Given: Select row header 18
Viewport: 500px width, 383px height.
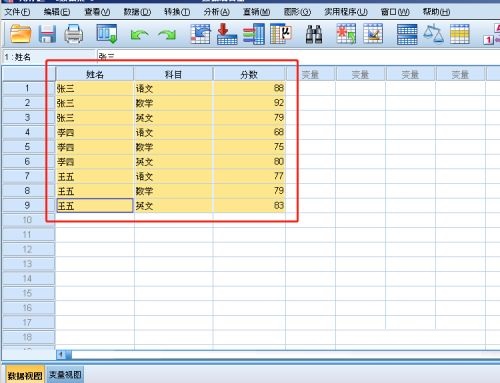Looking at the screenshot, I should click(x=28, y=337).
